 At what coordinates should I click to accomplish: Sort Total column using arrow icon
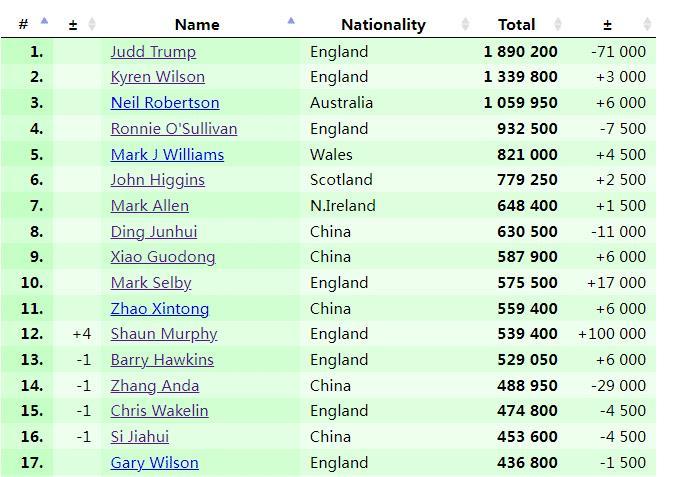pos(558,24)
